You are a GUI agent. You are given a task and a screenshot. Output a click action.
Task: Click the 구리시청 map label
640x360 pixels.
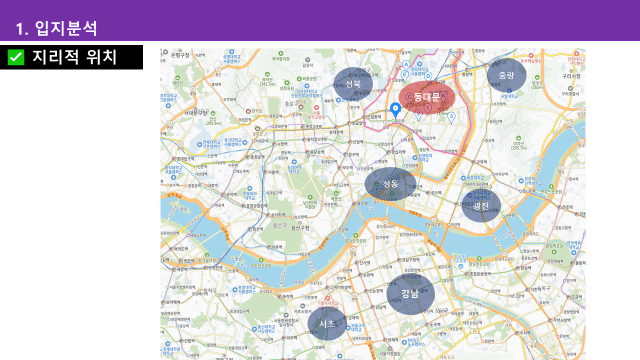click(x=571, y=76)
